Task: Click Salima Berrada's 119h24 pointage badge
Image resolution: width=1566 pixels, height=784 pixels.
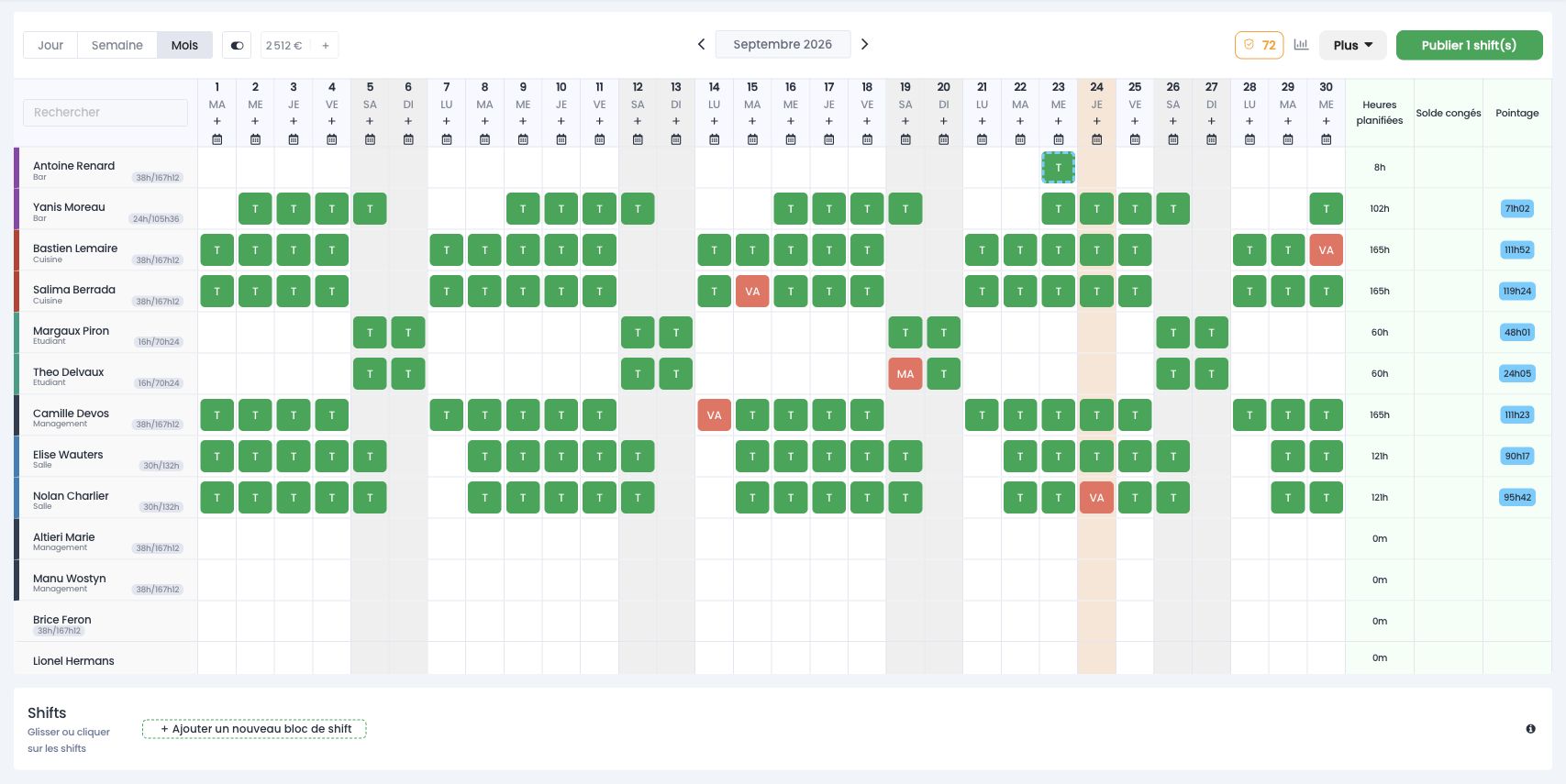Action: 1517,291
